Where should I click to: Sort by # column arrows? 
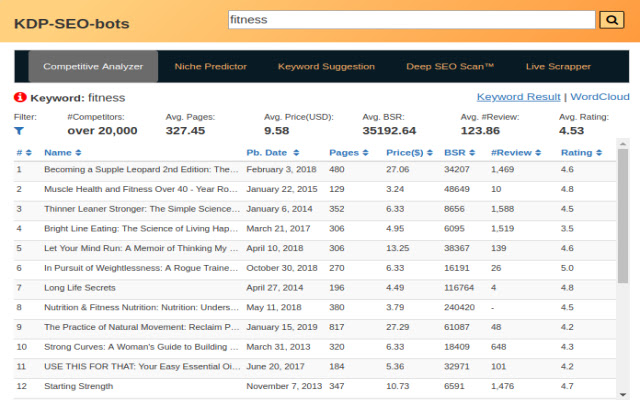(24, 153)
